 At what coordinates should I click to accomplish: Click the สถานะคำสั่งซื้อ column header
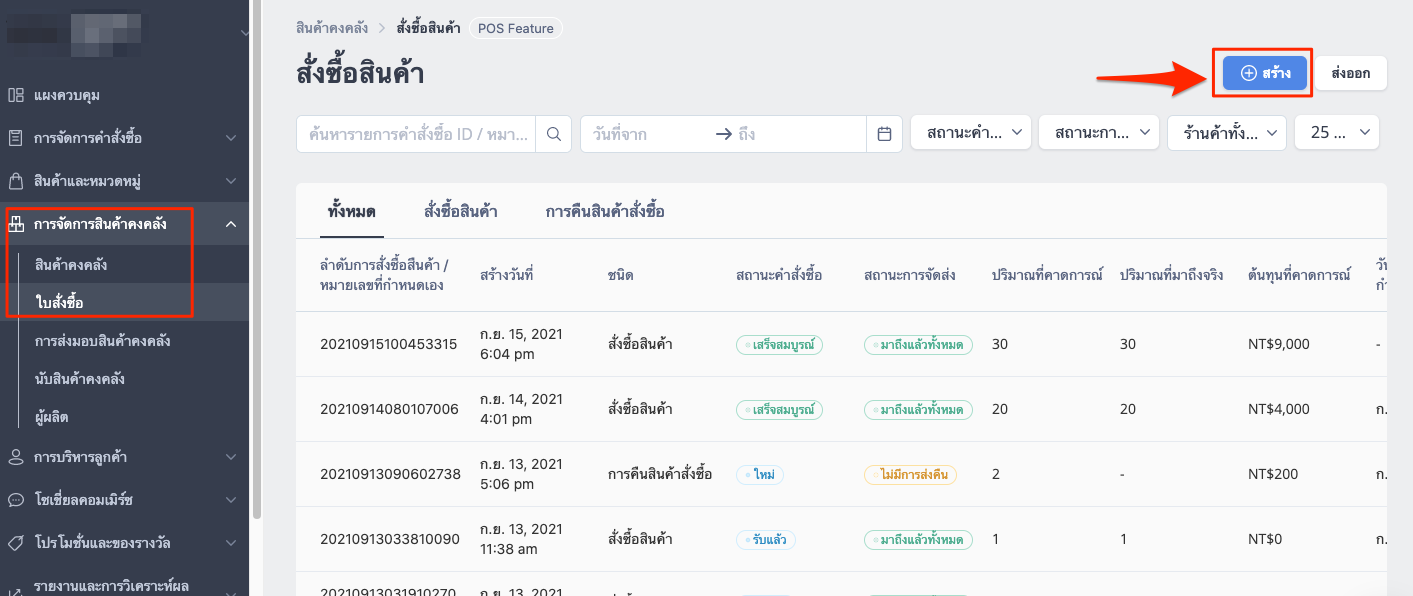(x=779, y=274)
